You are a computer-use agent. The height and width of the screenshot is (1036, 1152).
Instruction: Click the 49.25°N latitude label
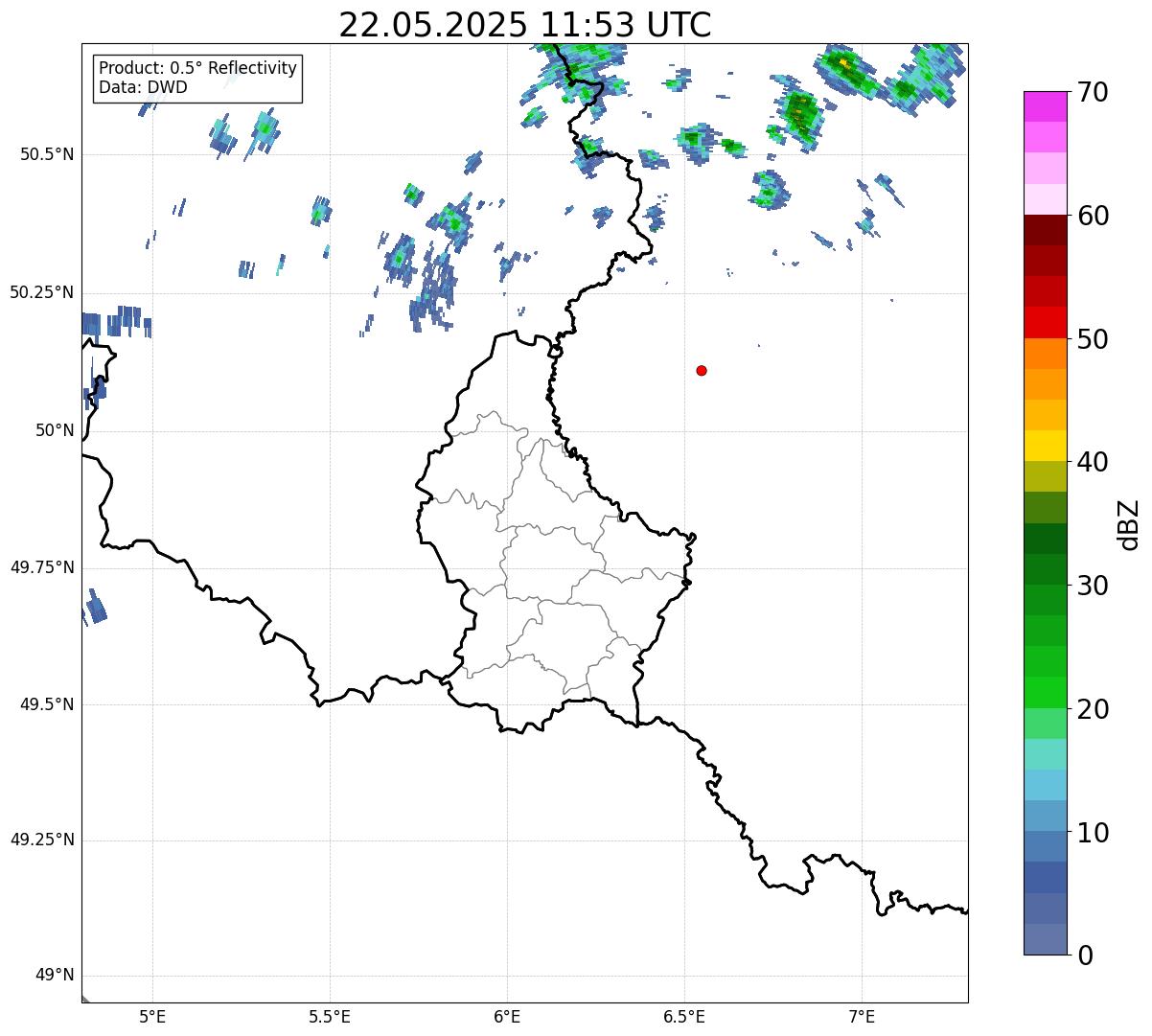[x=41, y=840]
